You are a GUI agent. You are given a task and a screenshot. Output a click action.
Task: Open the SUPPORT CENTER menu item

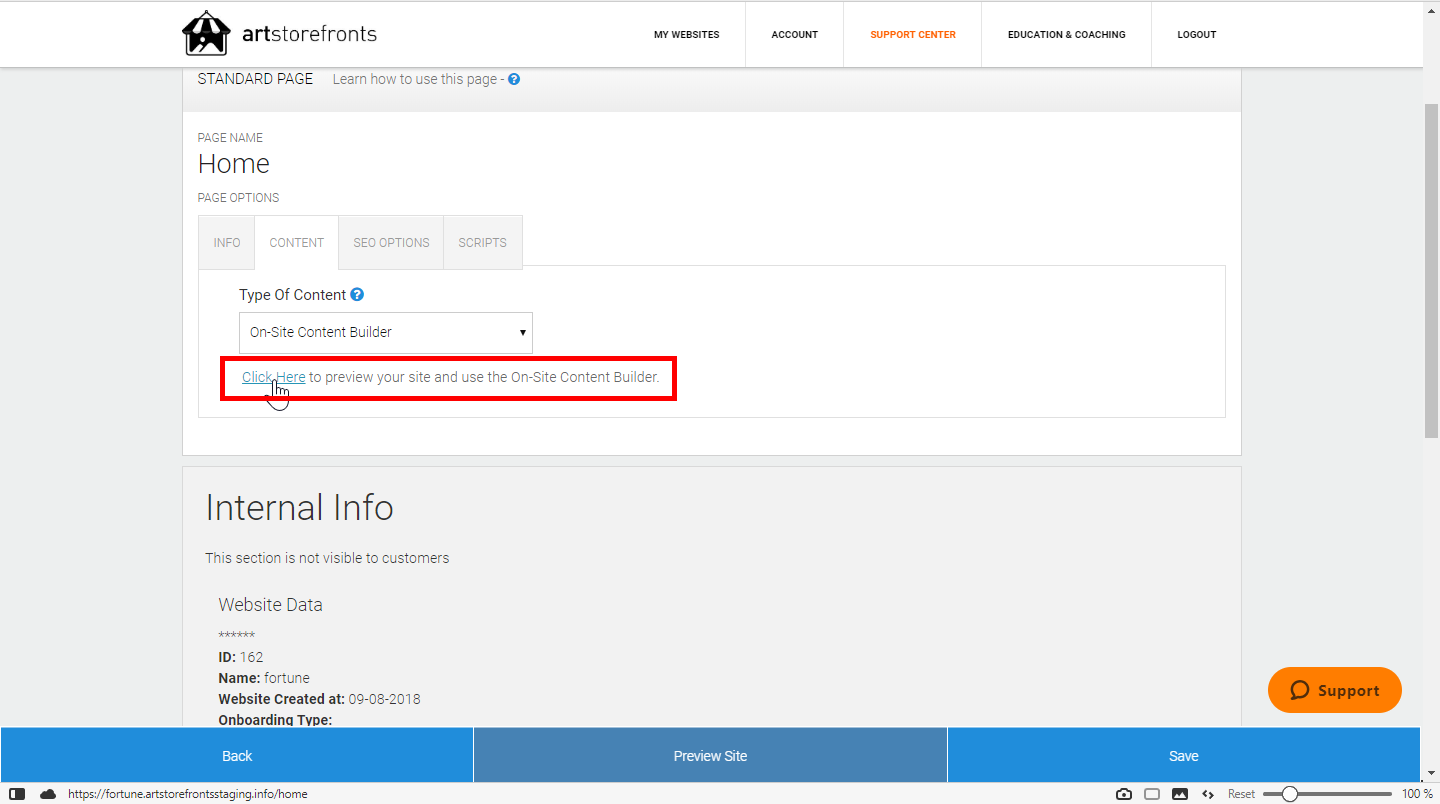912,34
